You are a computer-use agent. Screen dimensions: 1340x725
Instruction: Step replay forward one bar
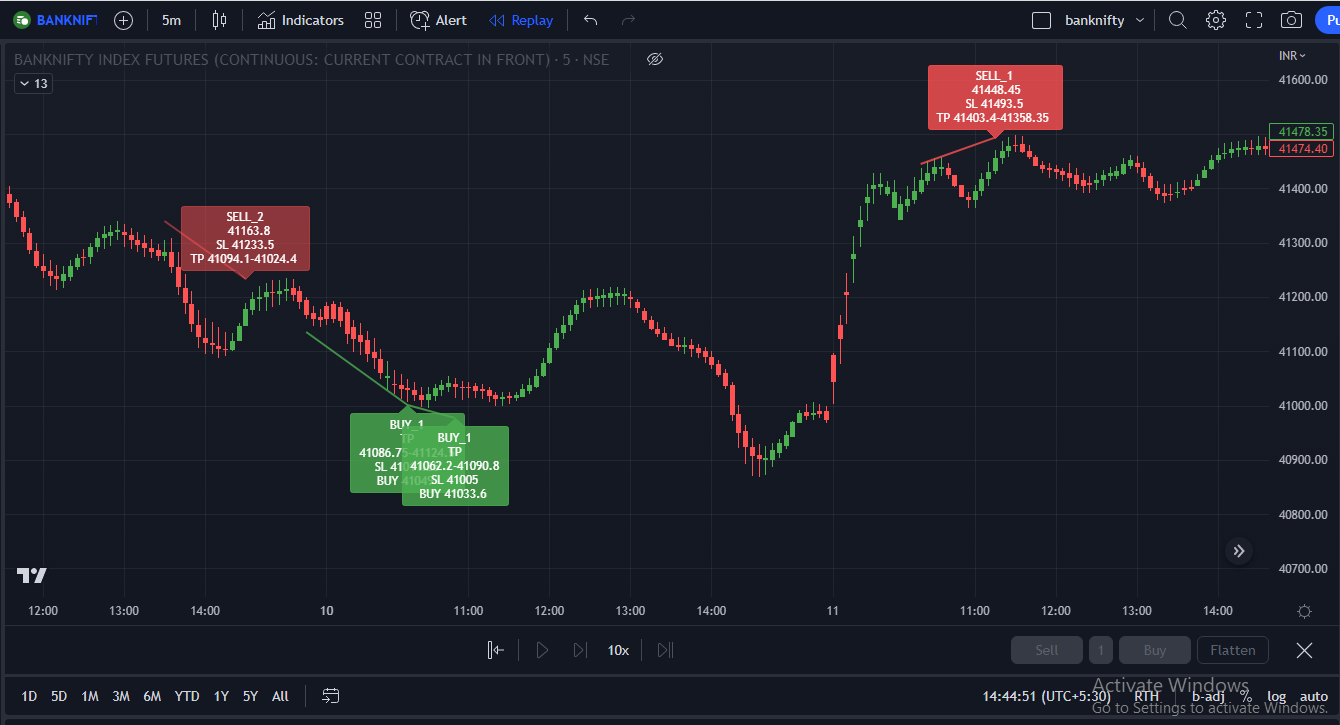580,650
